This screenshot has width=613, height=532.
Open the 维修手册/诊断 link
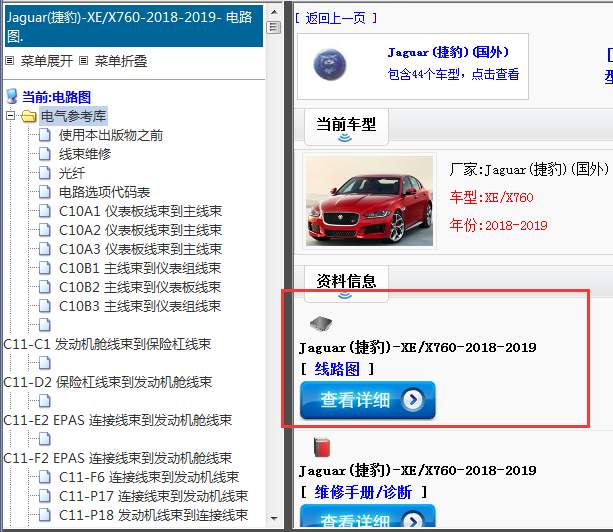363,492
